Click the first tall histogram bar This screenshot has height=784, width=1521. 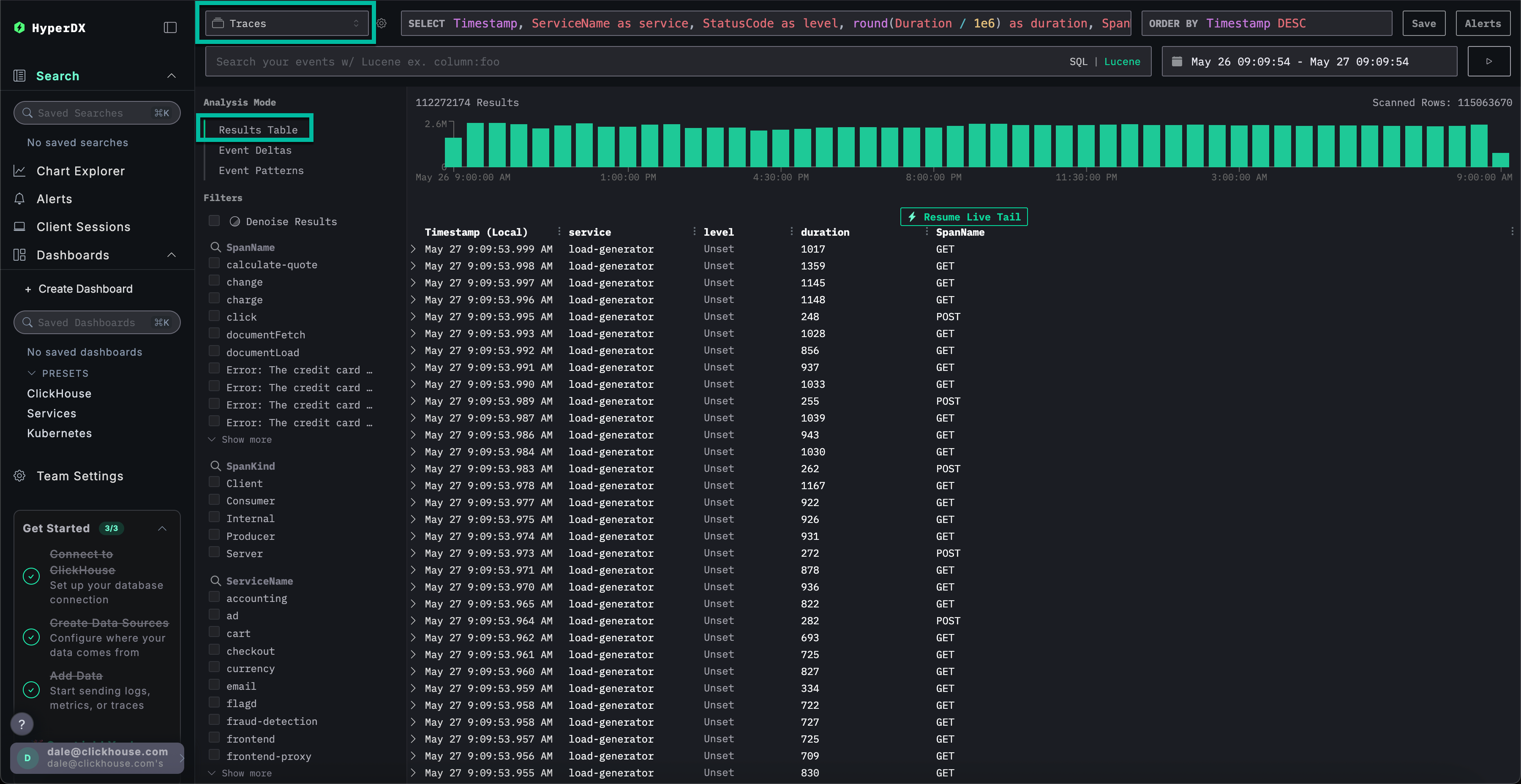(475, 145)
